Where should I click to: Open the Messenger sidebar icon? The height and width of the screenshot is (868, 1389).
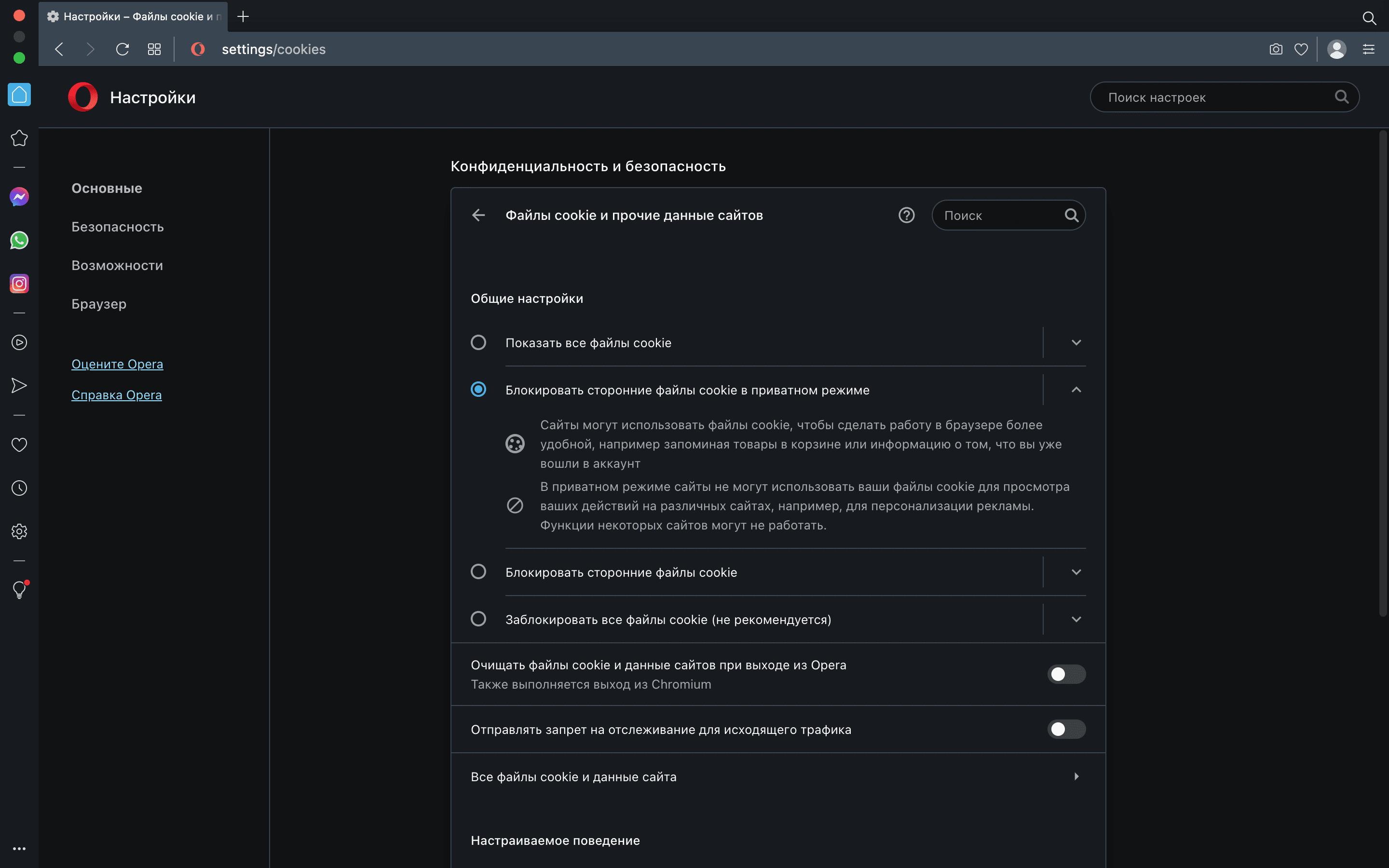(19, 197)
